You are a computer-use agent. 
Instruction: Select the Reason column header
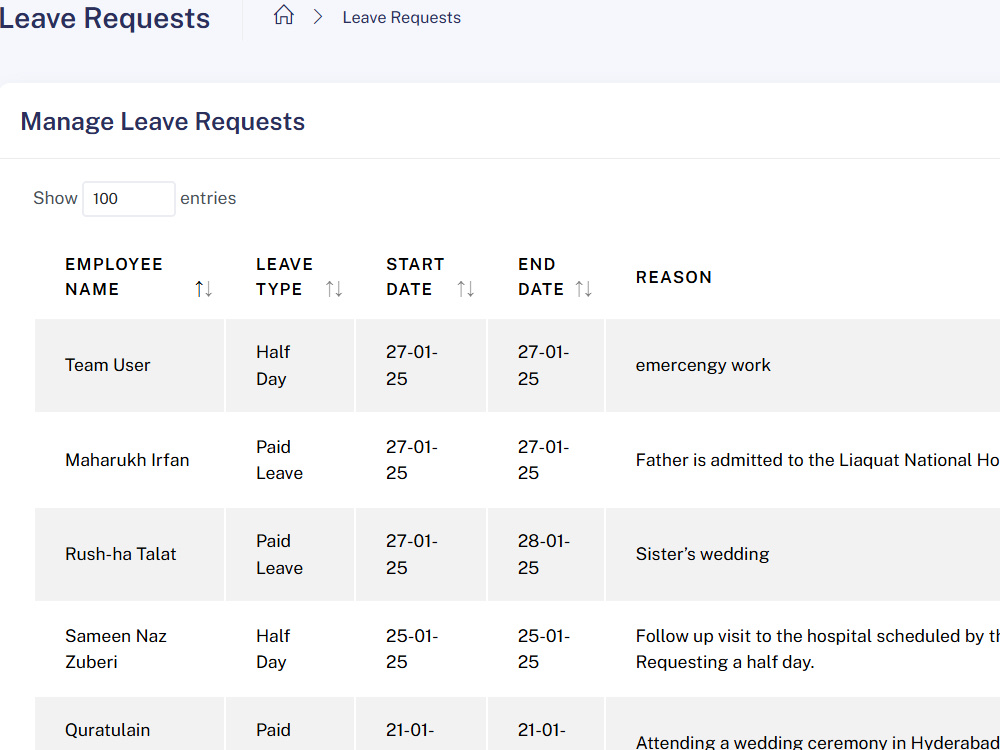(673, 277)
